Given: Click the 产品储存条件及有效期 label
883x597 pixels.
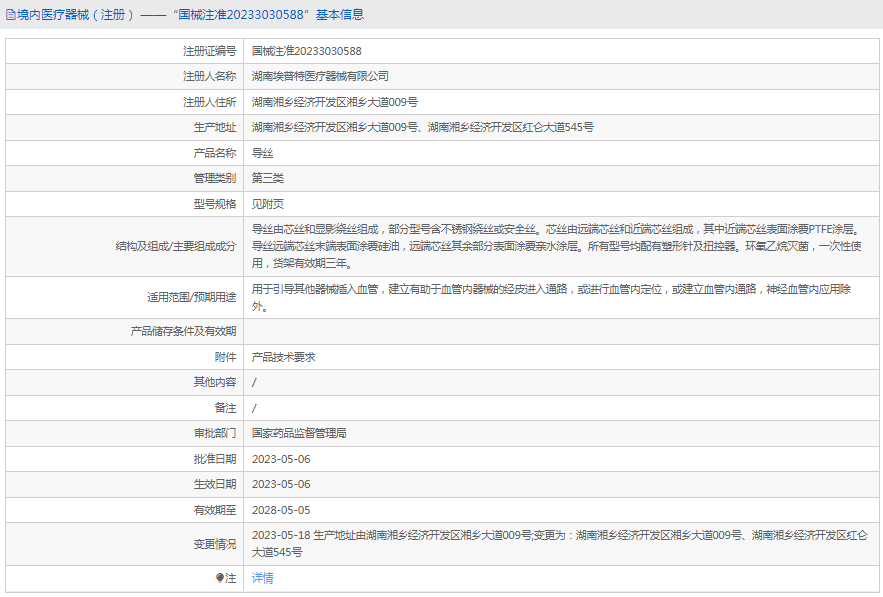Looking at the screenshot, I should coord(184,331).
